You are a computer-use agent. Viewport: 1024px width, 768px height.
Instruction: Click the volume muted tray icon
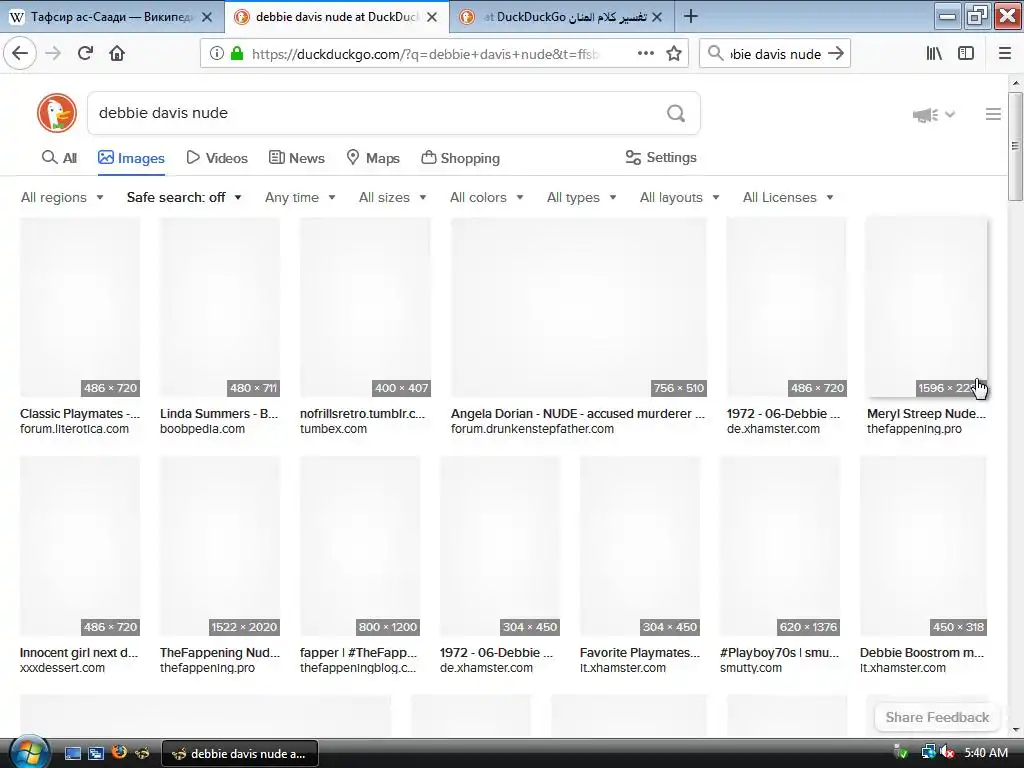coord(947,753)
